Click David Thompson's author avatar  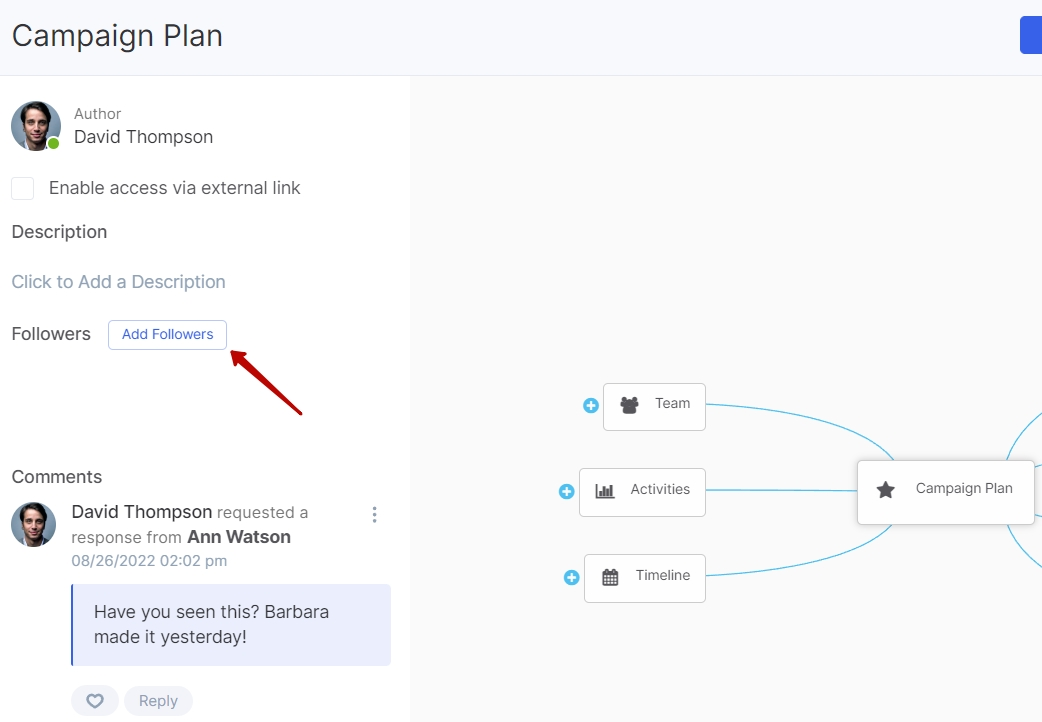click(x=36, y=126)
